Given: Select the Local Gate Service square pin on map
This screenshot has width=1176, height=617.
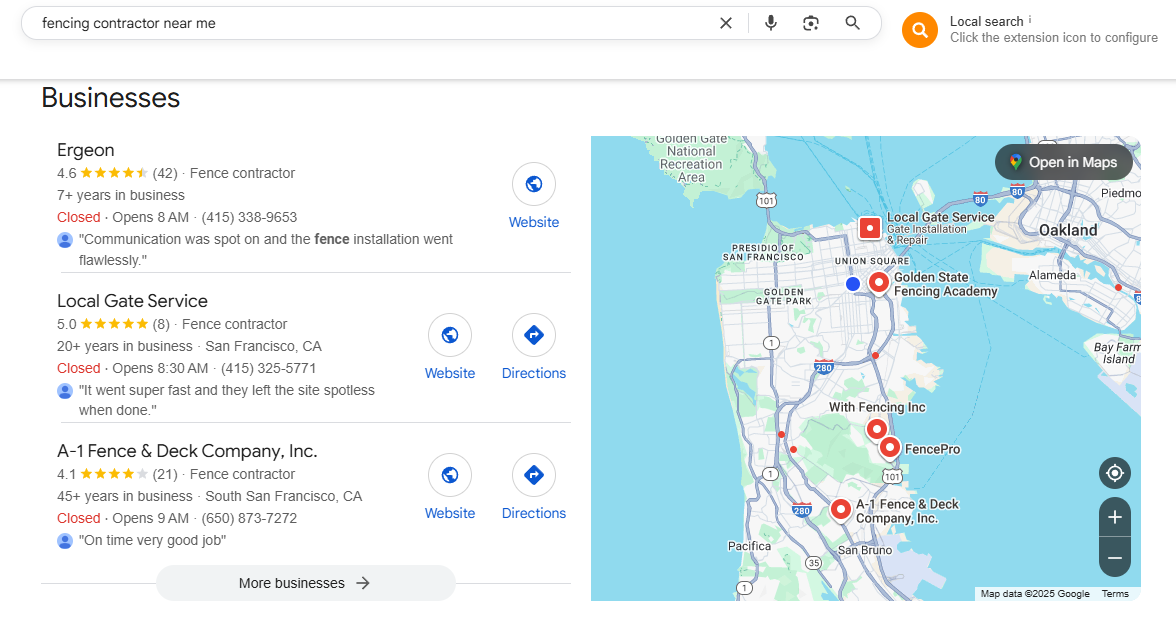Looking at the screenshot, I should (870, 227).
